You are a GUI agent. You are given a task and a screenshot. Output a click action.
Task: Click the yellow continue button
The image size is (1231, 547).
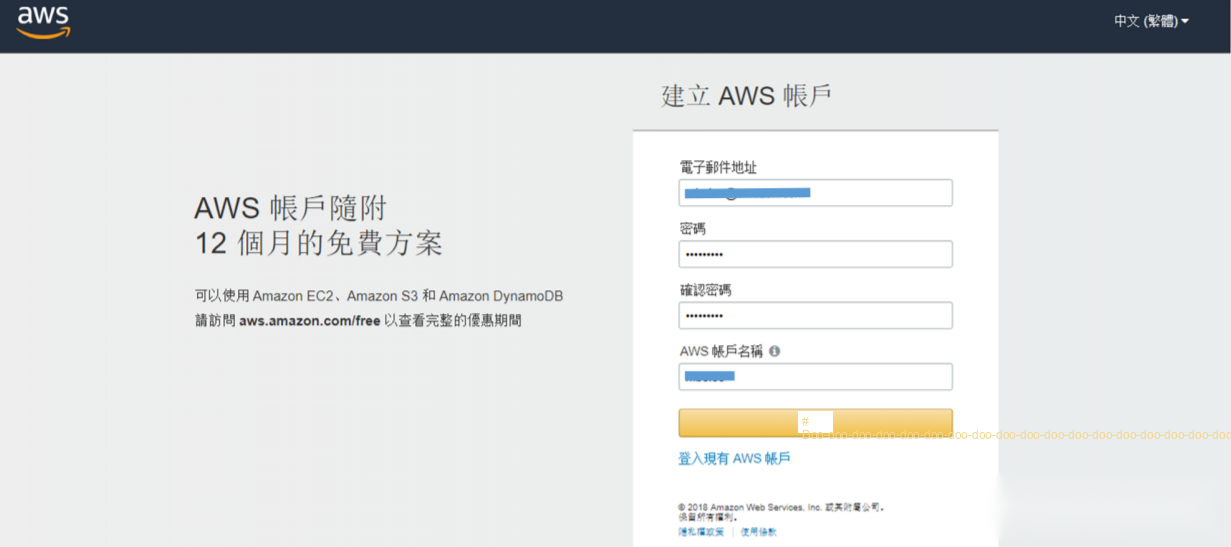coord(815,423)
